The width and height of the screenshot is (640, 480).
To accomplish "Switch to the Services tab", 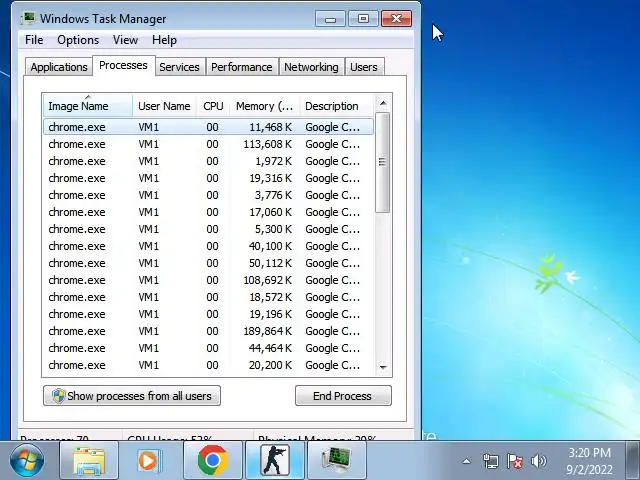I will (x=179, y=67).
